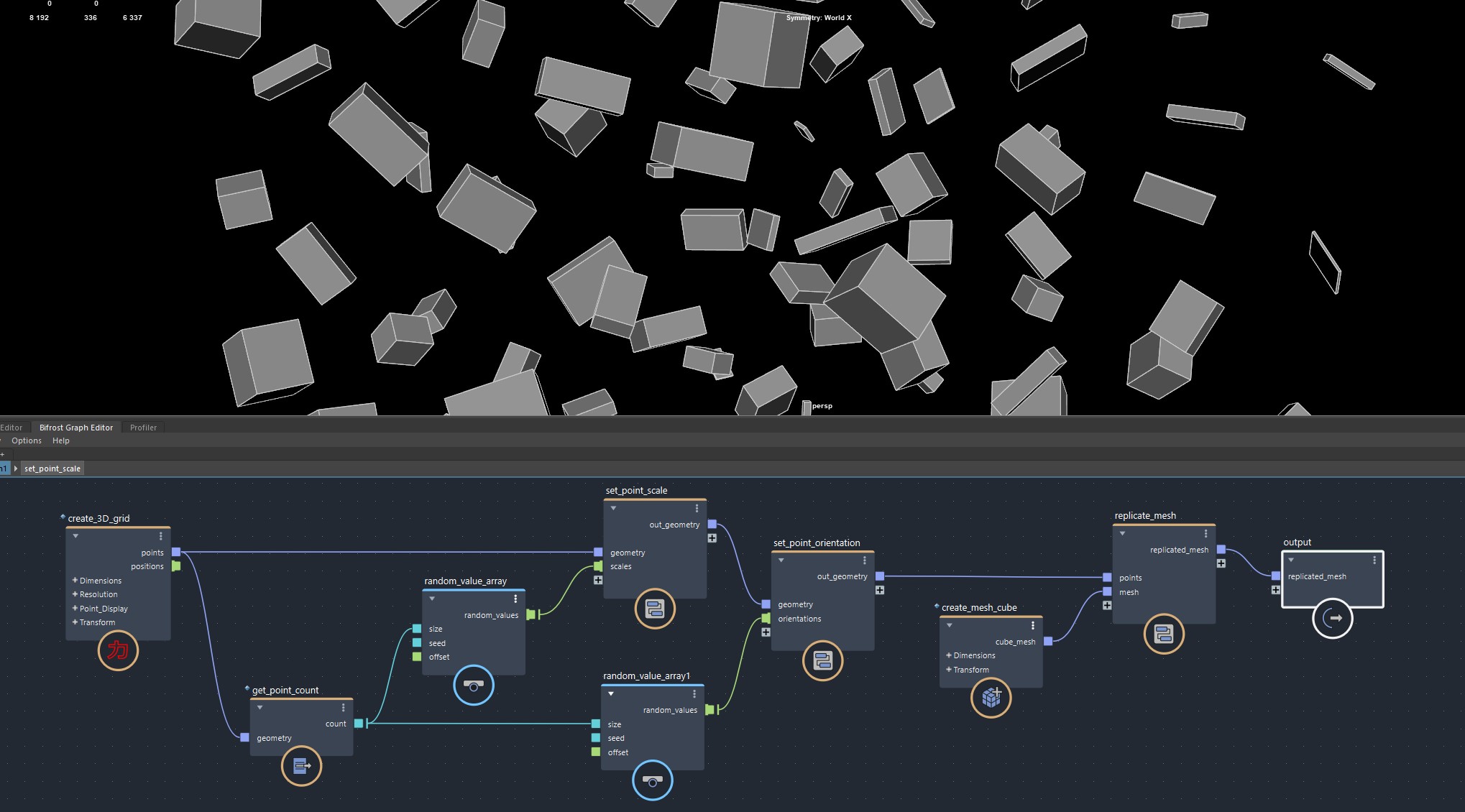Click the seed port on random_value_array node
1465x812 pixels.
point(417,642)
